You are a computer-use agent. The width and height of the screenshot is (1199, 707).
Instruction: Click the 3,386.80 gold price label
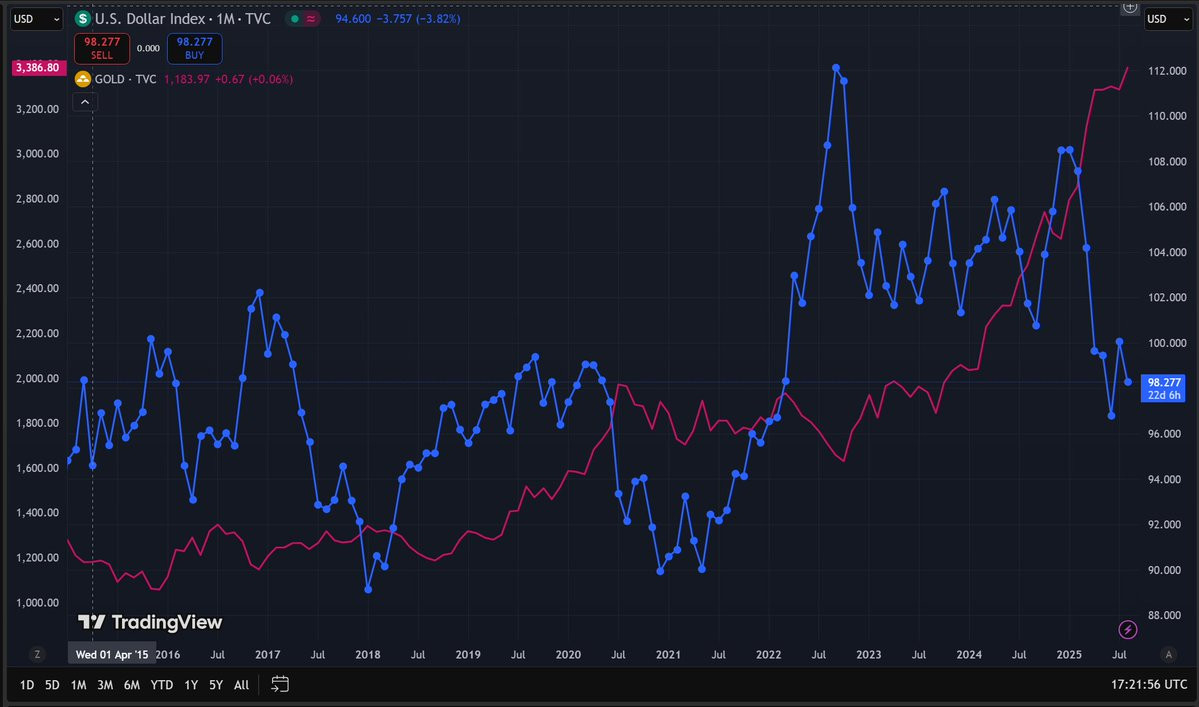[x=37, y=67]
